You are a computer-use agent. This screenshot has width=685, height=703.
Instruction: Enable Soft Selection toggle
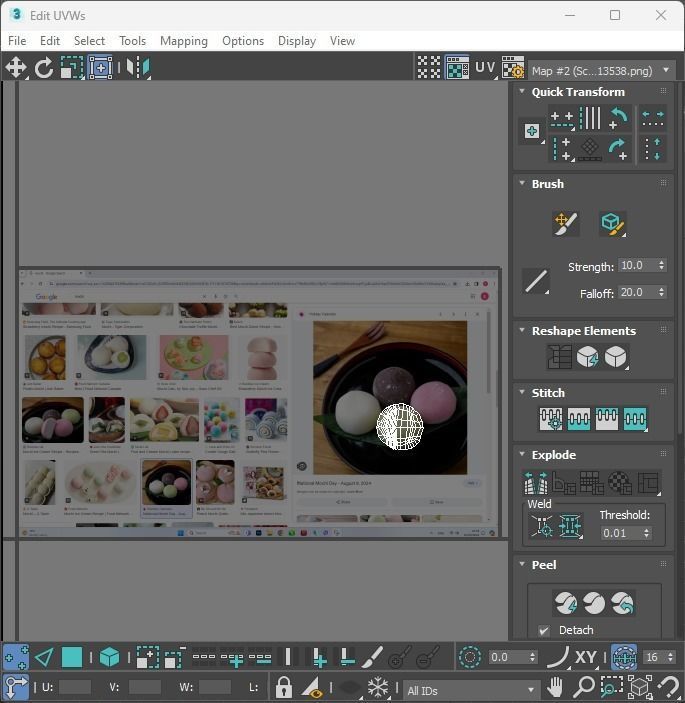click(470, 657)
